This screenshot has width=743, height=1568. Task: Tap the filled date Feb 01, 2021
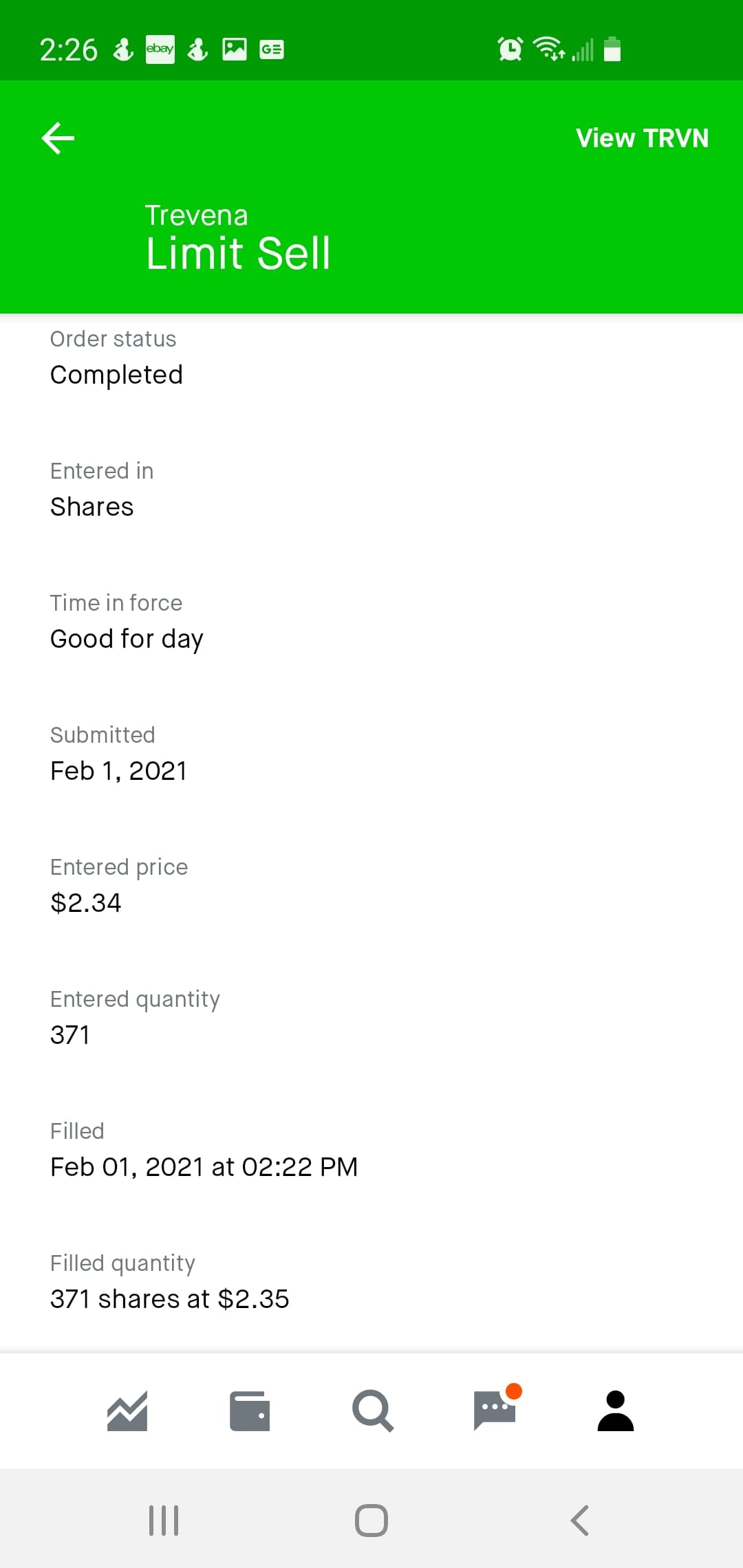[x=204, y=1167]
